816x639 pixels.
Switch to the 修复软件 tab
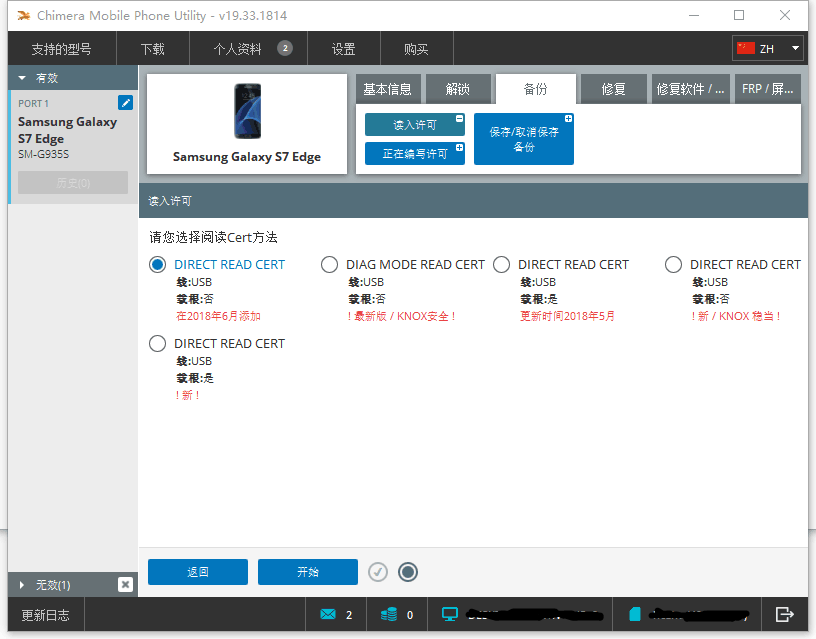point(690,89)
